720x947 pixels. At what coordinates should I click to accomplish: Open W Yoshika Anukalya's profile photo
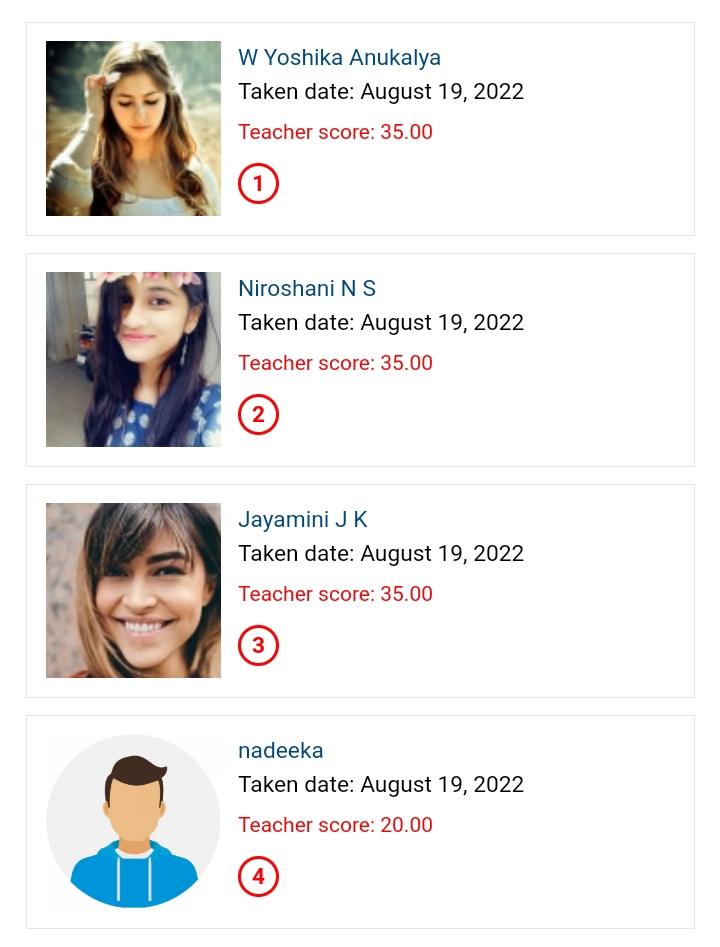[133, 128]
